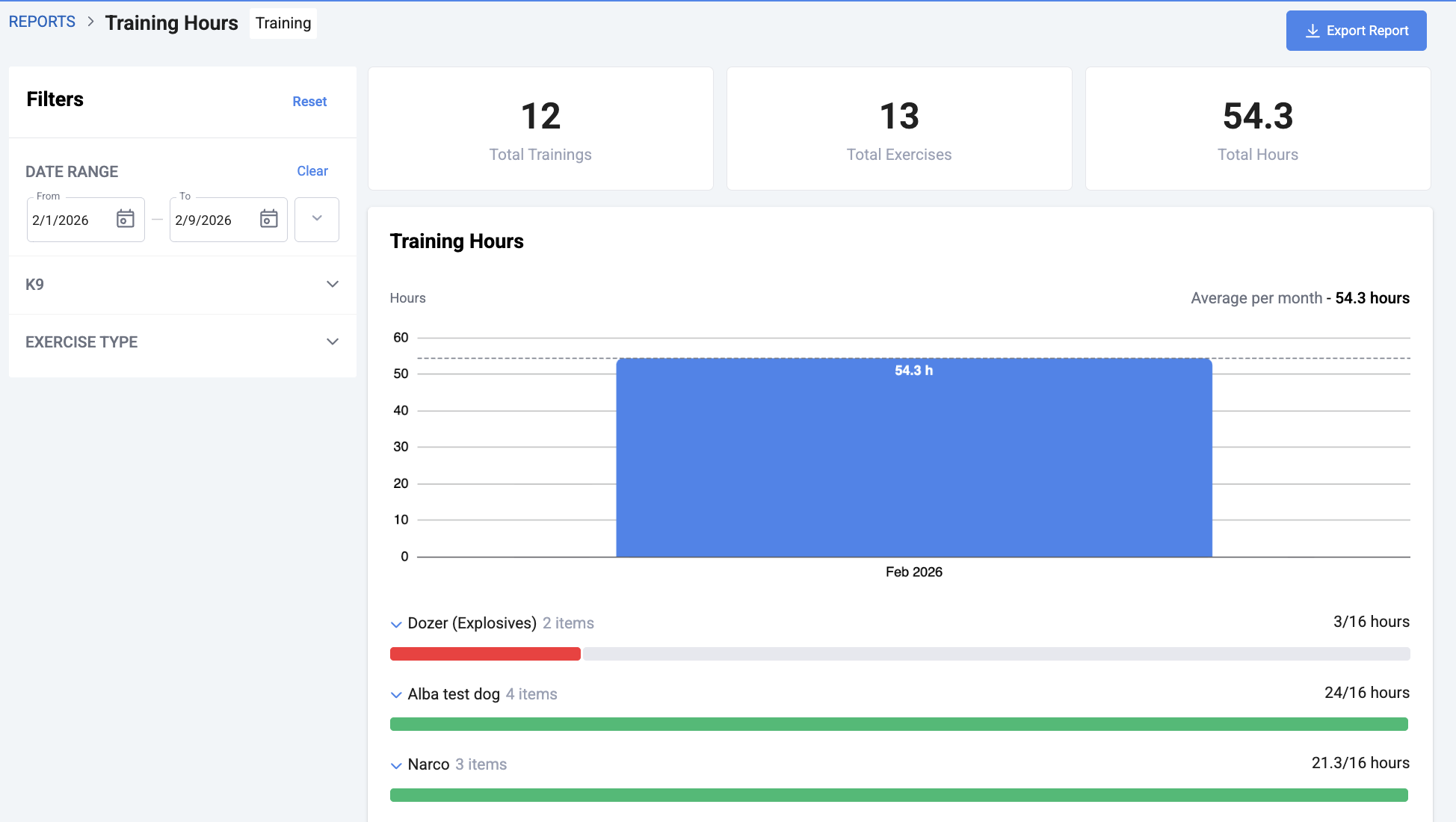Open the From date calendar picker icon
Screen dimensions: 1456x822
tap(126, 219)
